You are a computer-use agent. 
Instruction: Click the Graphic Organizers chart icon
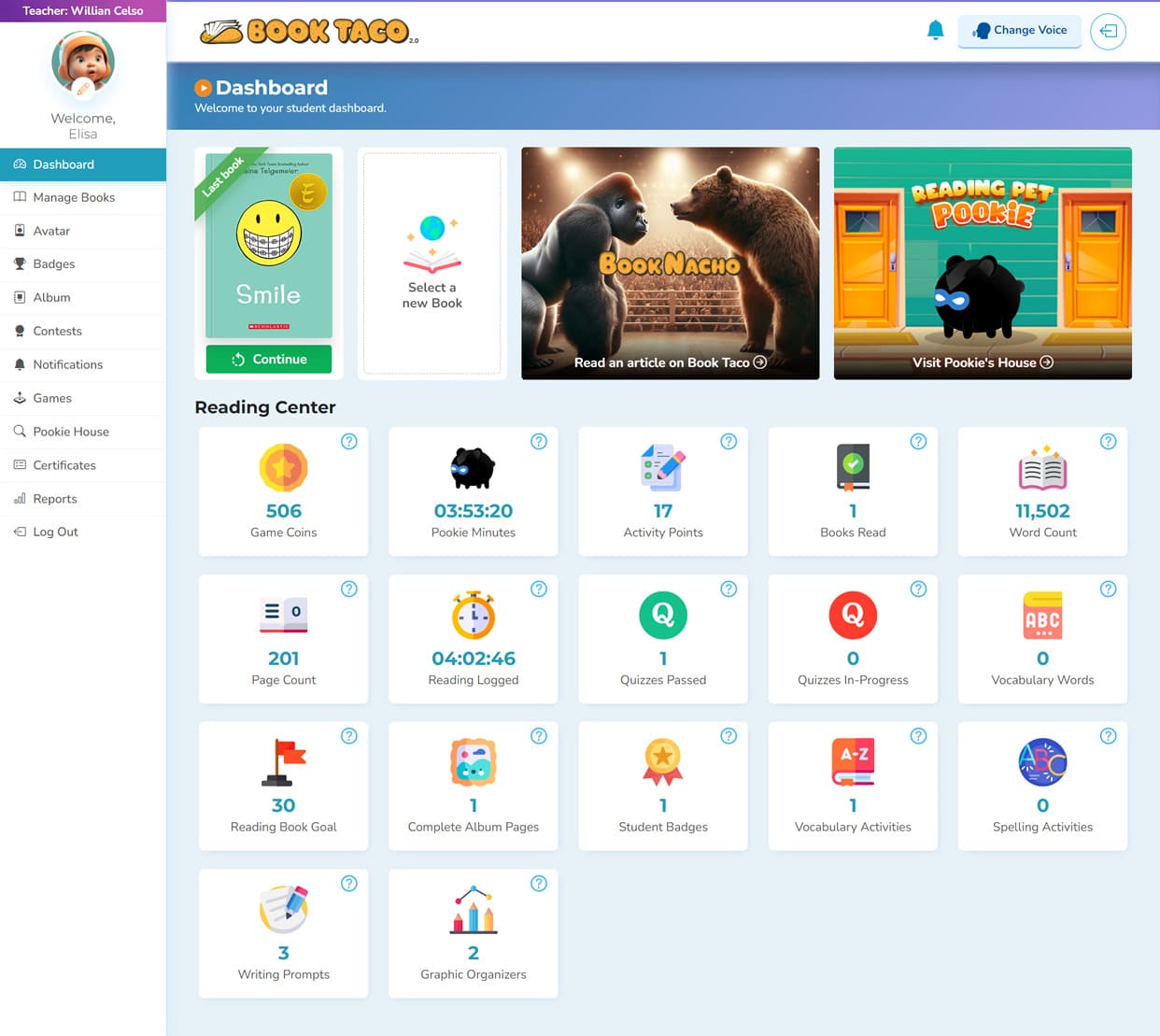474,909
